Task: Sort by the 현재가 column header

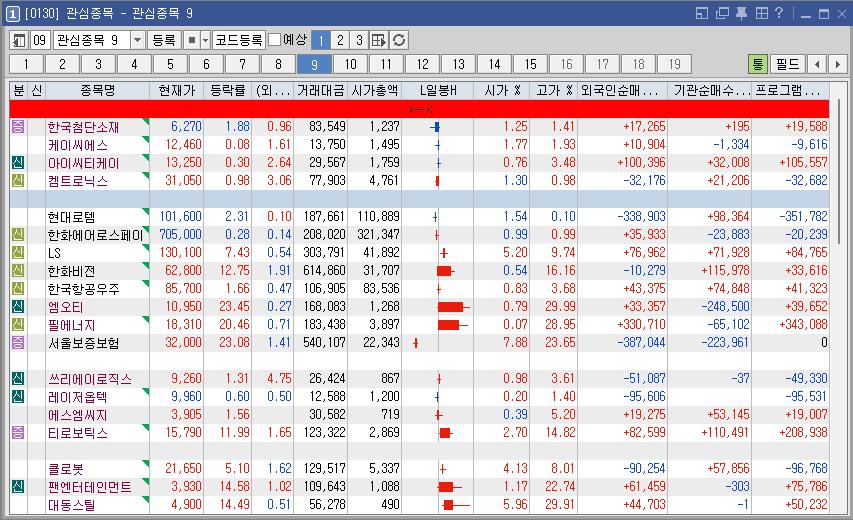Action: click(176, 90)
